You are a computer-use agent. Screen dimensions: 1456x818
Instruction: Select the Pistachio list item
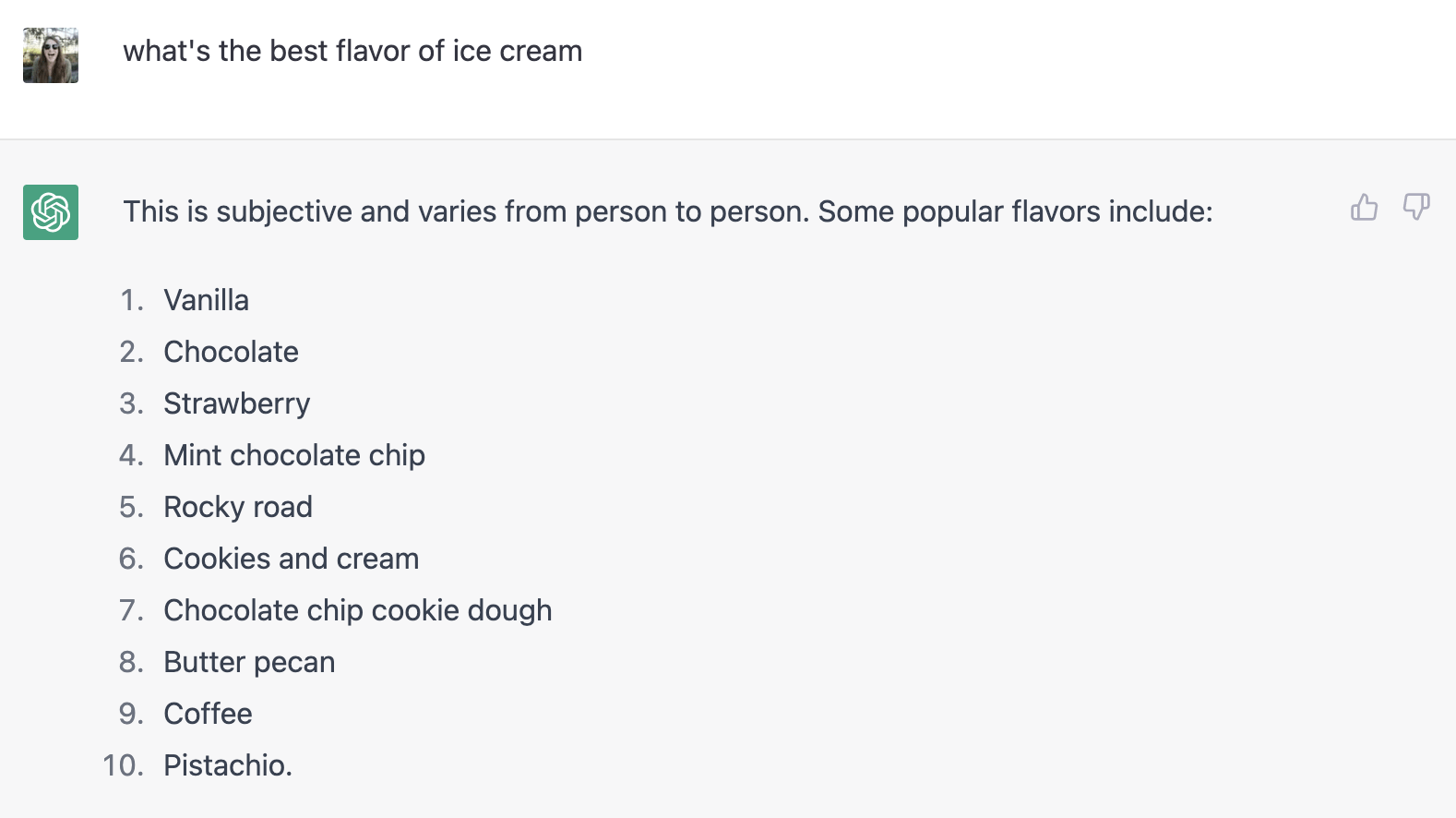coord(227,764)
